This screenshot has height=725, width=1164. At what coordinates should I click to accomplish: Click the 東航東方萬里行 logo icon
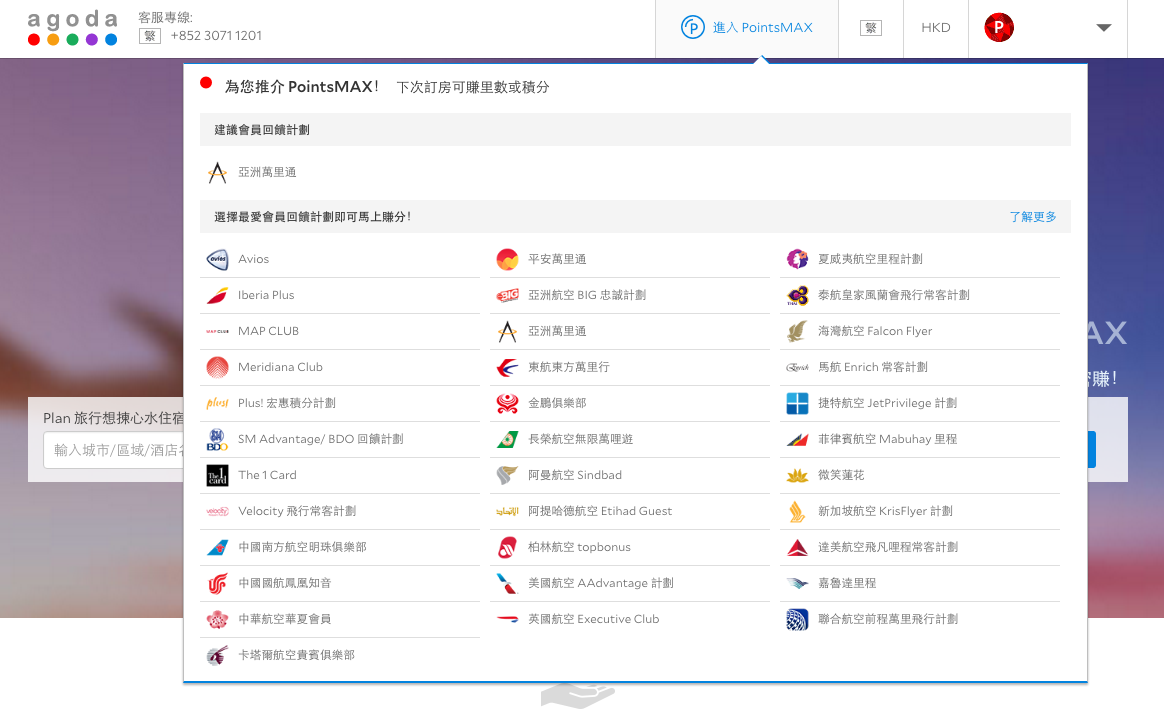click(x=508, y=367)
